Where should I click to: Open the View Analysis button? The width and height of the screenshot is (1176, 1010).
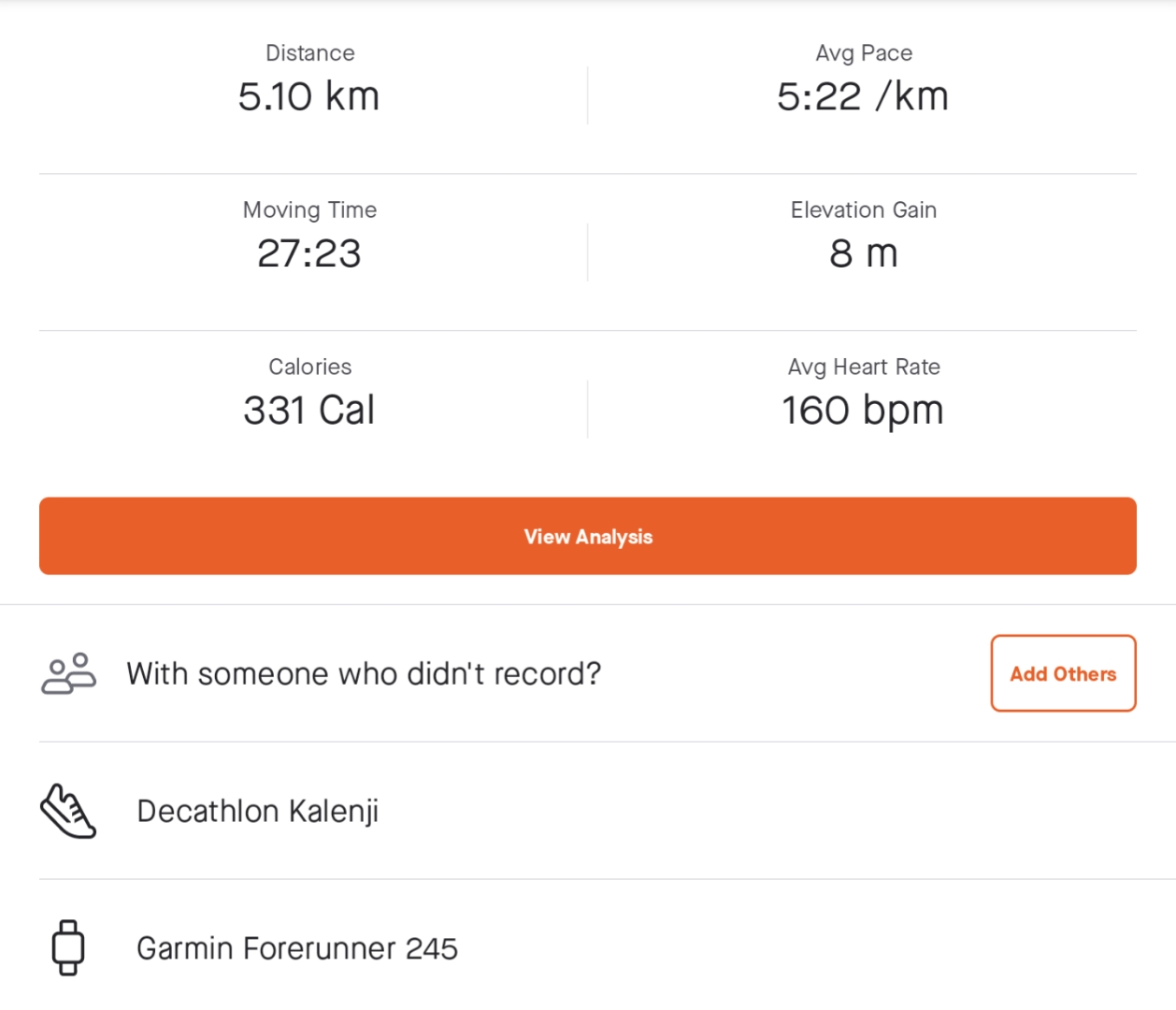pyautogui.click(x=588, y=536)
